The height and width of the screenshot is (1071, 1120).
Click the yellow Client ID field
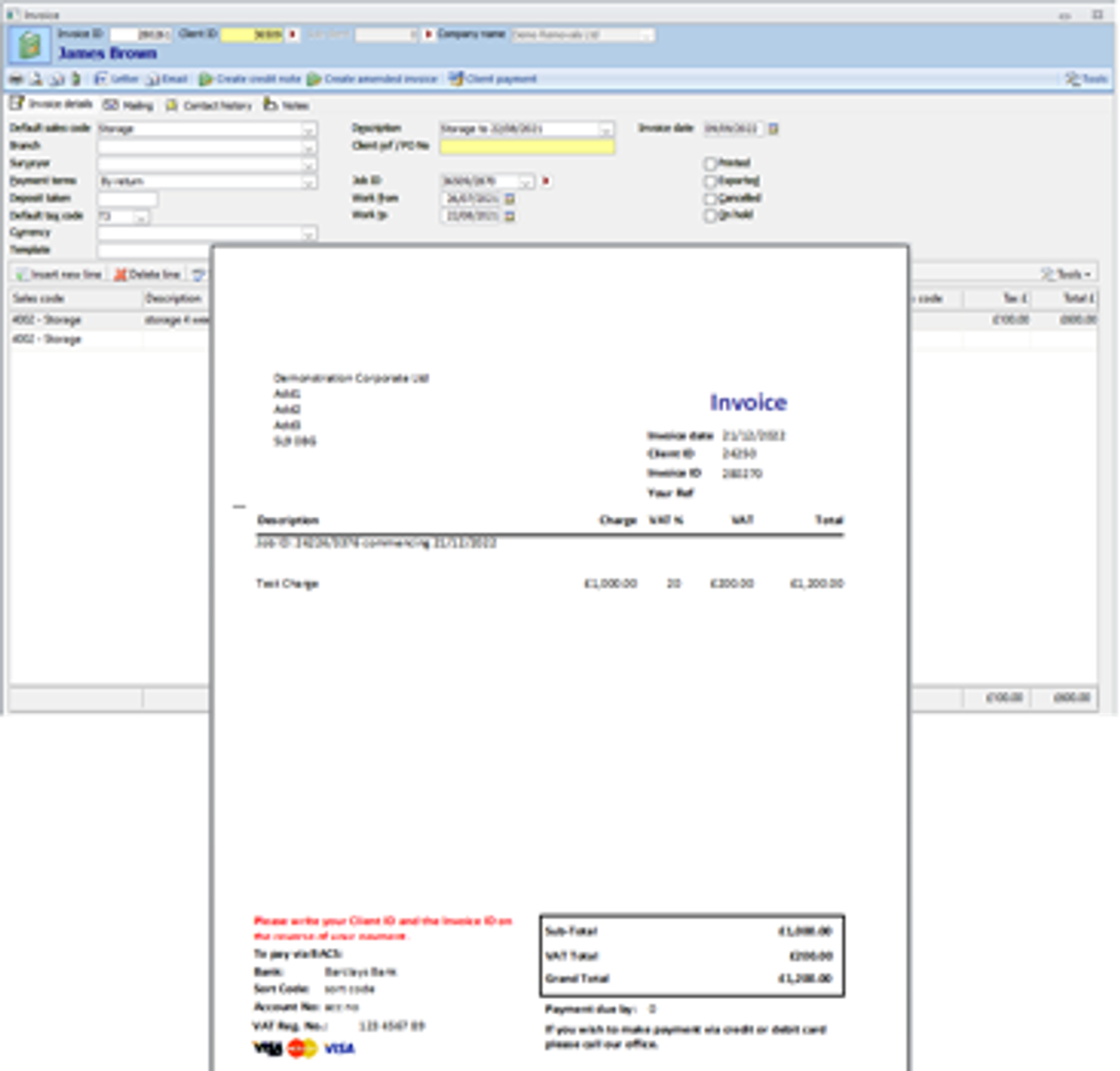251,35
